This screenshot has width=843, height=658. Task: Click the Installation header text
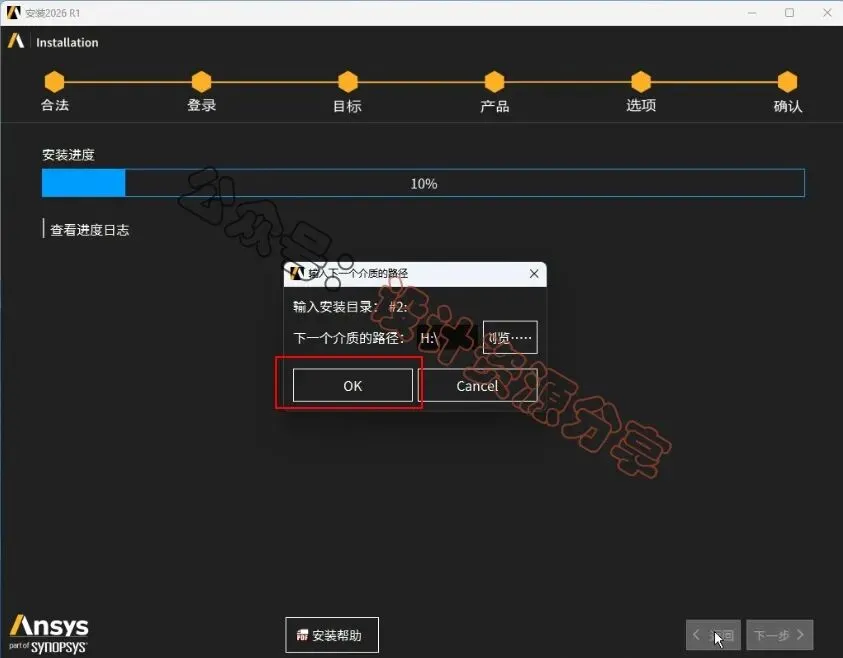coord(67,42)
